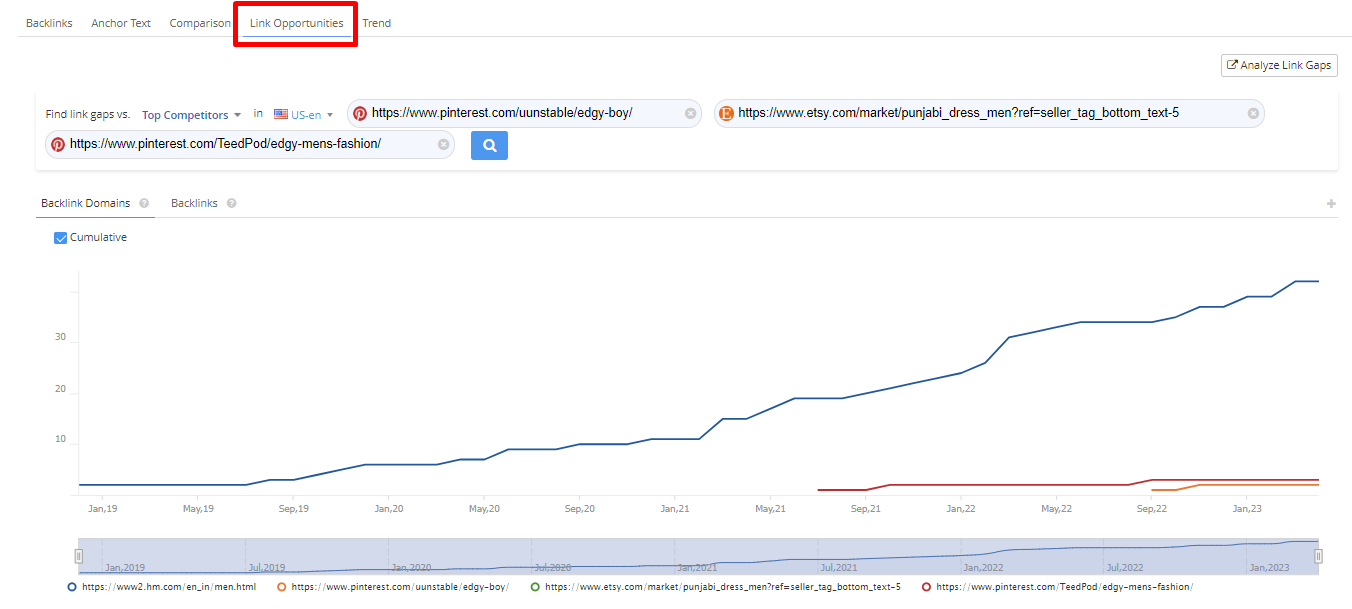Screen dimensions: 1352x609
Task: Click the left handle of timeline range slider
Action: (x=79, y=556)
